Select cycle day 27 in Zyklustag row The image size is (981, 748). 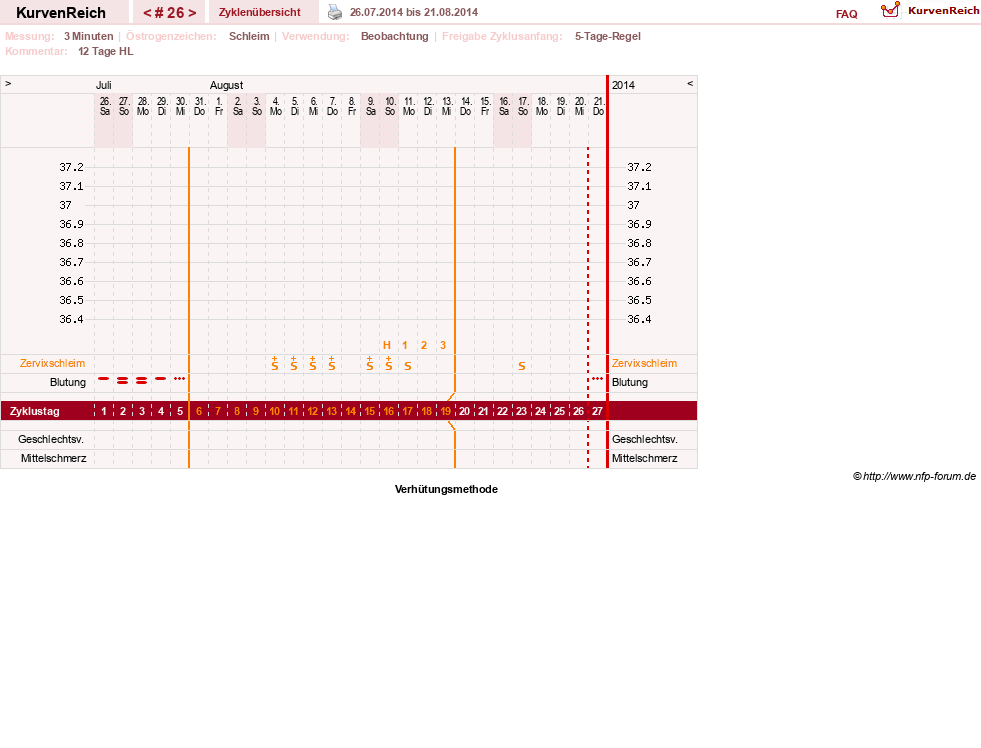597,412
